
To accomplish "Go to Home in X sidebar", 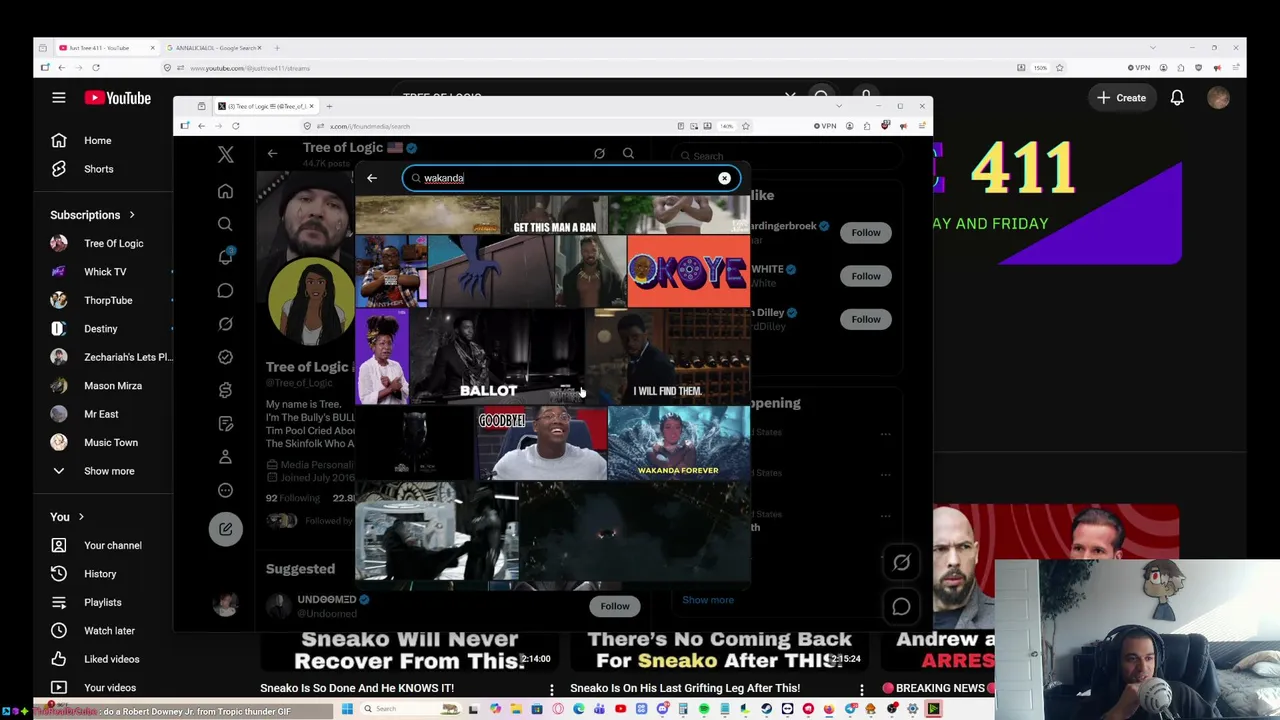I will 225,191.
